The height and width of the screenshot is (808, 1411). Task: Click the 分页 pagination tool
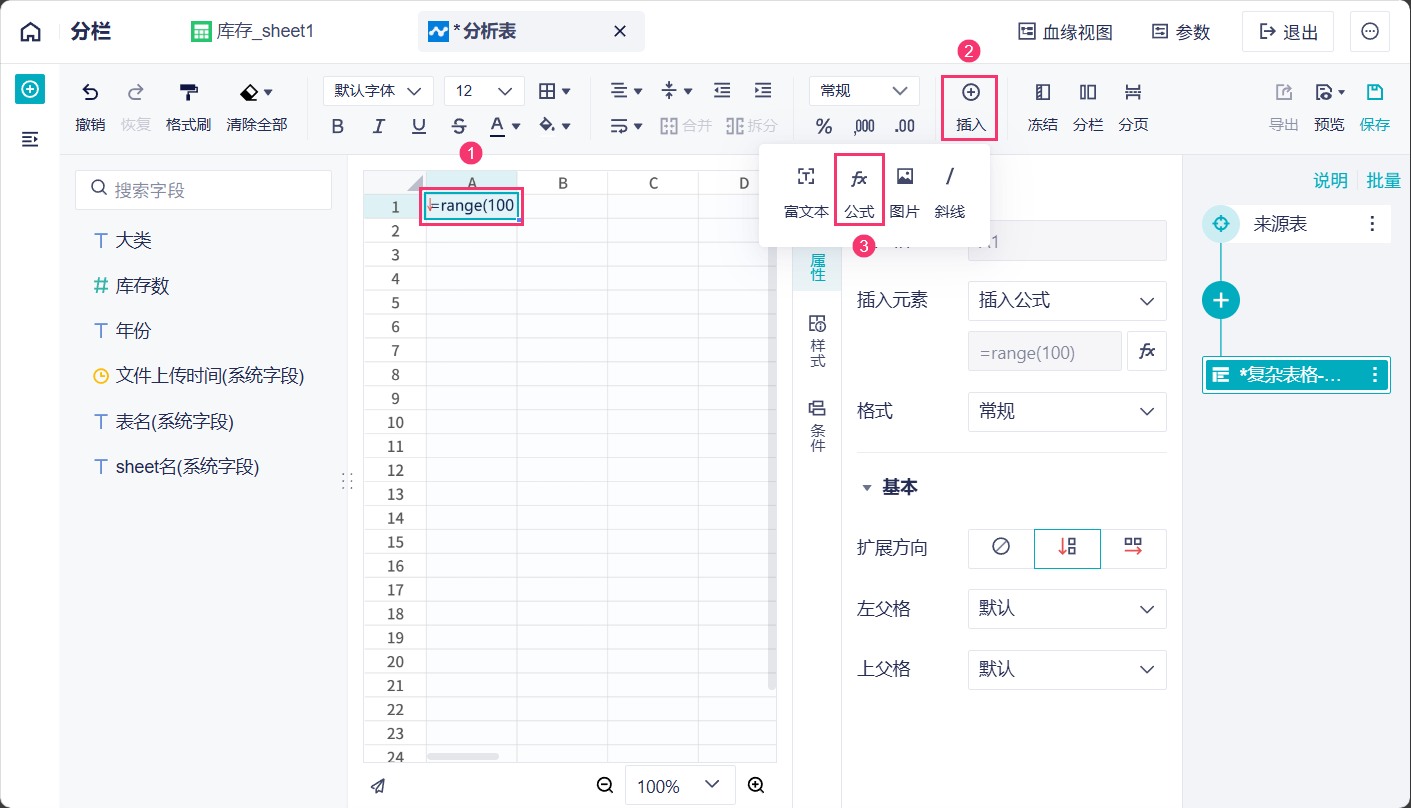pos(1133,108)
